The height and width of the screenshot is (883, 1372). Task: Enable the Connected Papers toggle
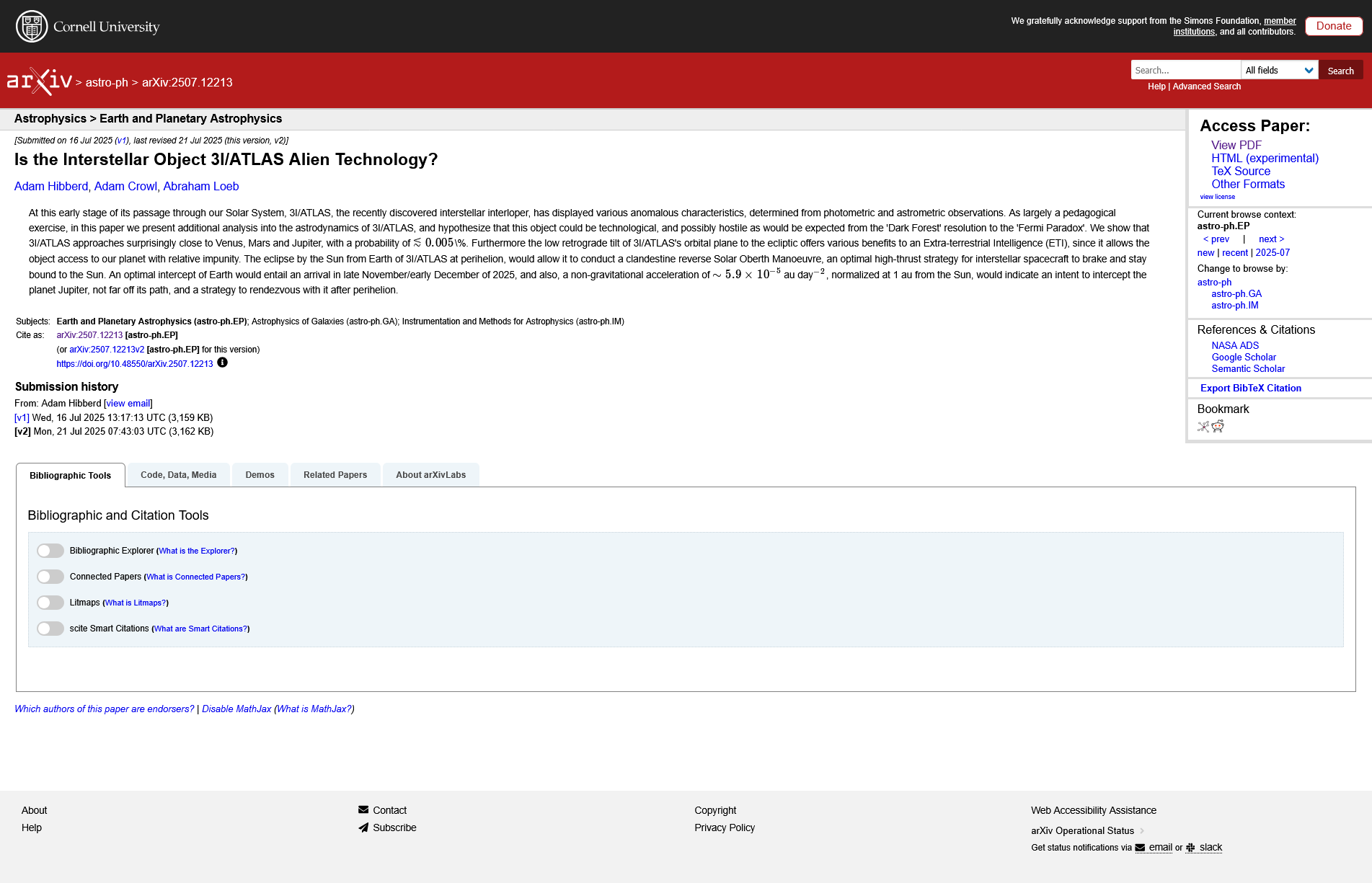50,577
